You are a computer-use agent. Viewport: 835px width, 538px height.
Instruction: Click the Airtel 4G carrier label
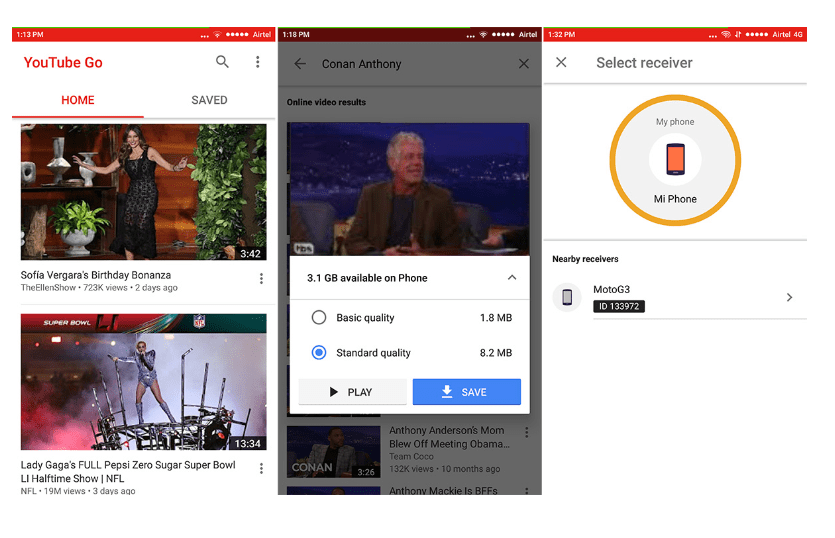click(x=787, y=35)
